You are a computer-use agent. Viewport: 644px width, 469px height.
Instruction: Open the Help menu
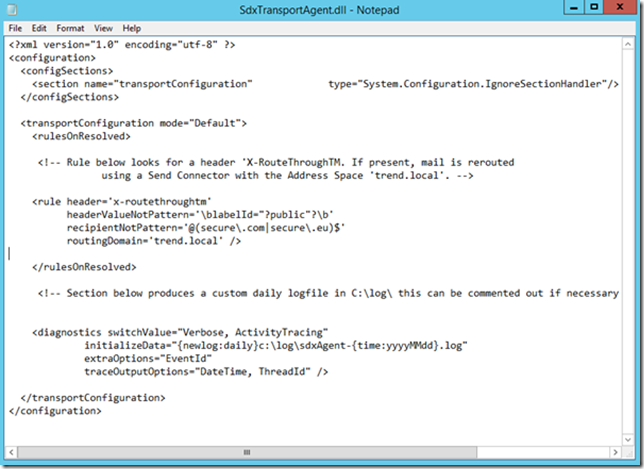pos(132,29)
